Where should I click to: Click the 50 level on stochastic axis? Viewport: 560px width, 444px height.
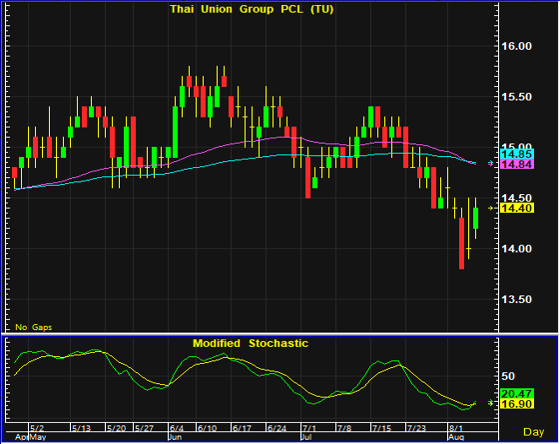(x=508, y=376)
